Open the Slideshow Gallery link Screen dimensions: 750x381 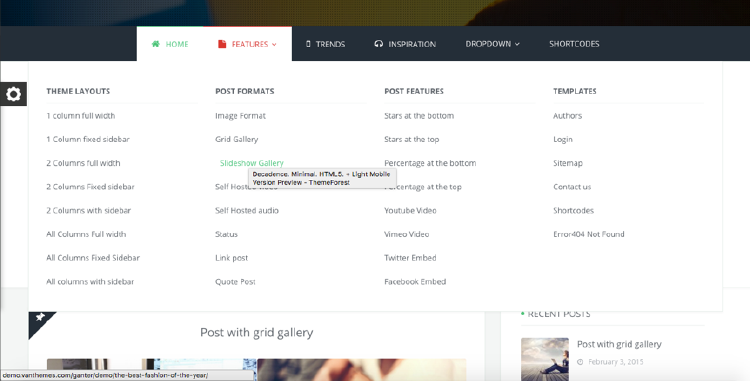coord(252,163)
